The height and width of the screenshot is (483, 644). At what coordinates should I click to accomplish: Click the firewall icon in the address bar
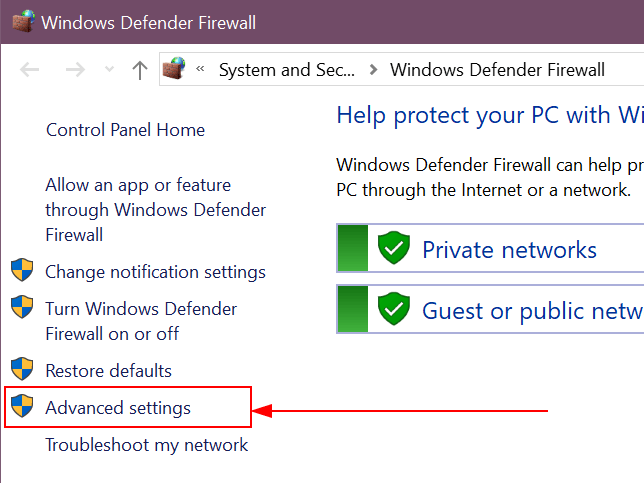click(177, 69)
